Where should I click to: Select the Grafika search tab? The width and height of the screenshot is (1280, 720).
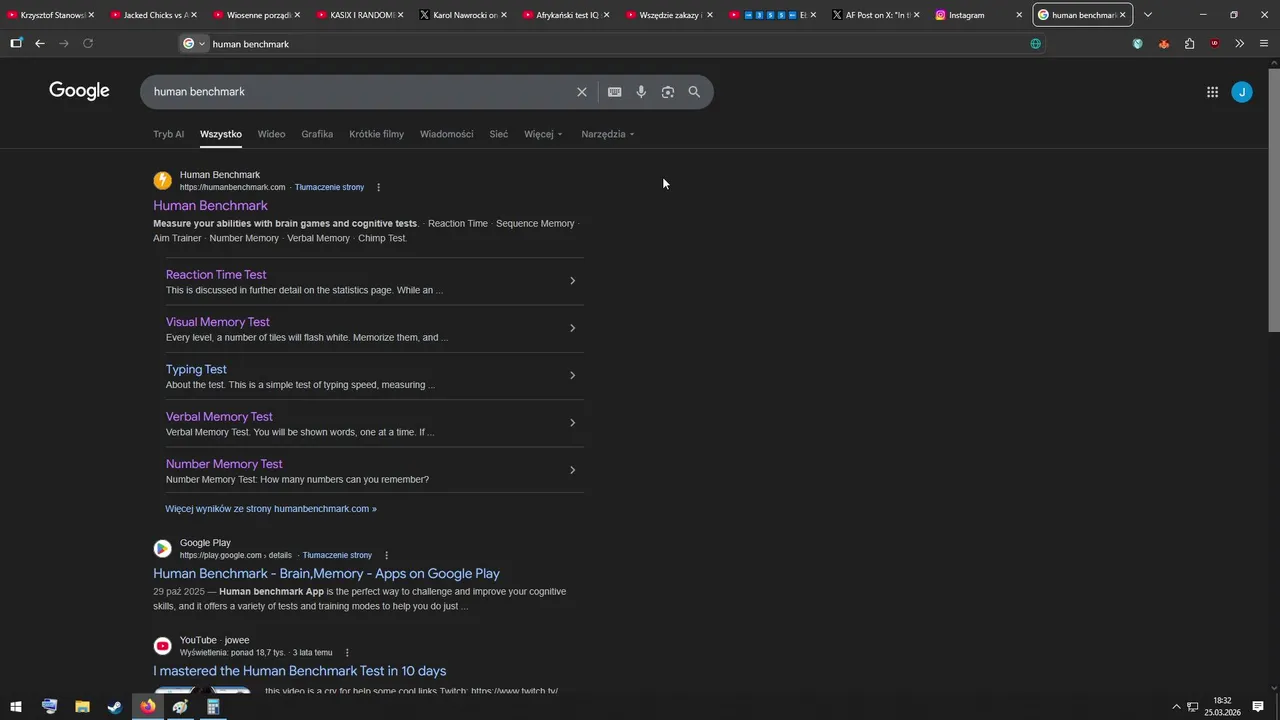[x=317, y=134]
